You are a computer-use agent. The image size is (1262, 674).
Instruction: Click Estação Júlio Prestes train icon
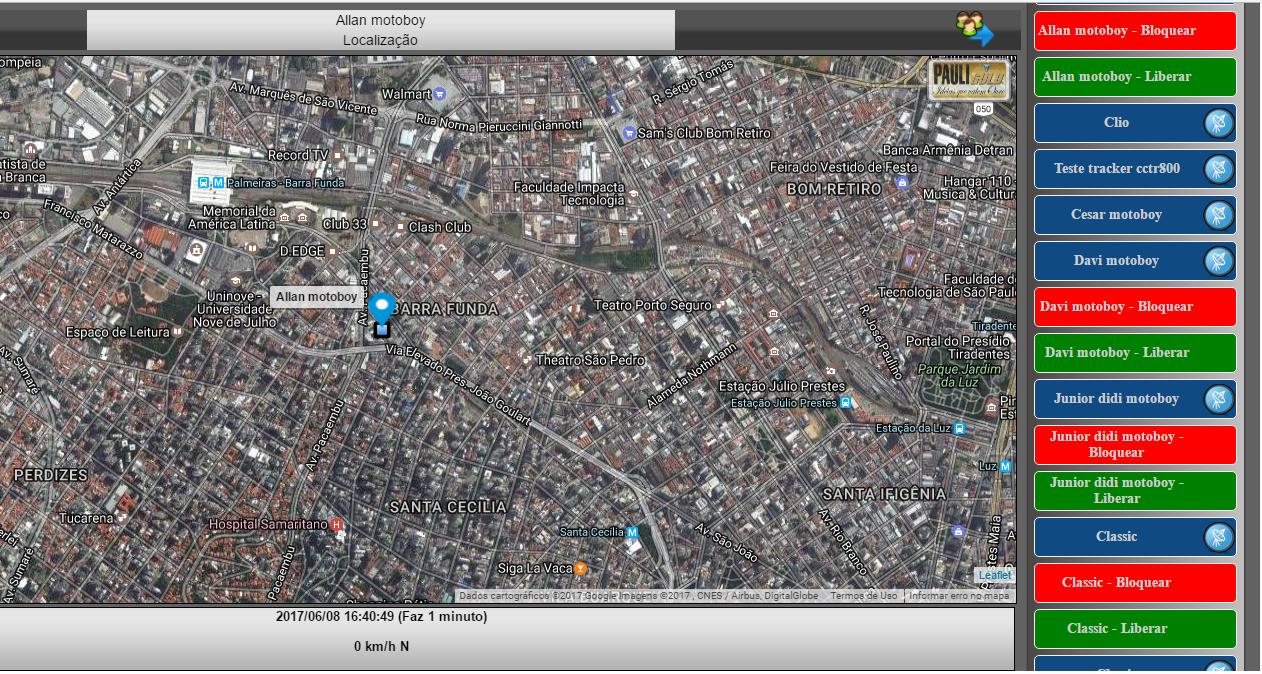[x=845, y=403]
